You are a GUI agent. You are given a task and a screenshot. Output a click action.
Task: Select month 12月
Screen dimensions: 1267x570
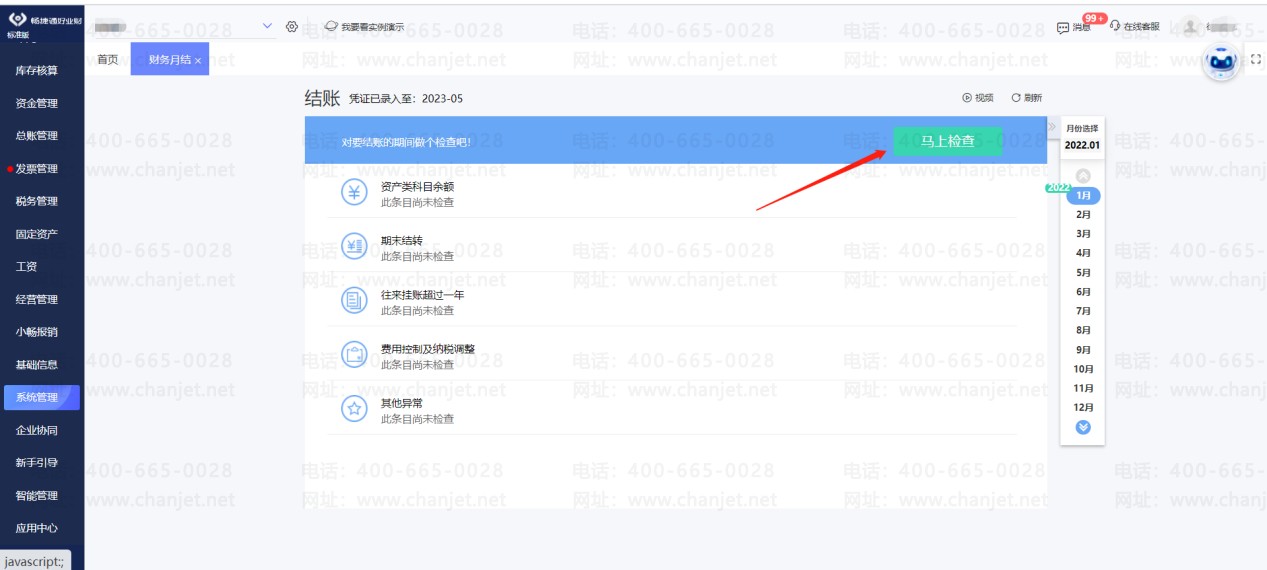(x=1083, y=407)
